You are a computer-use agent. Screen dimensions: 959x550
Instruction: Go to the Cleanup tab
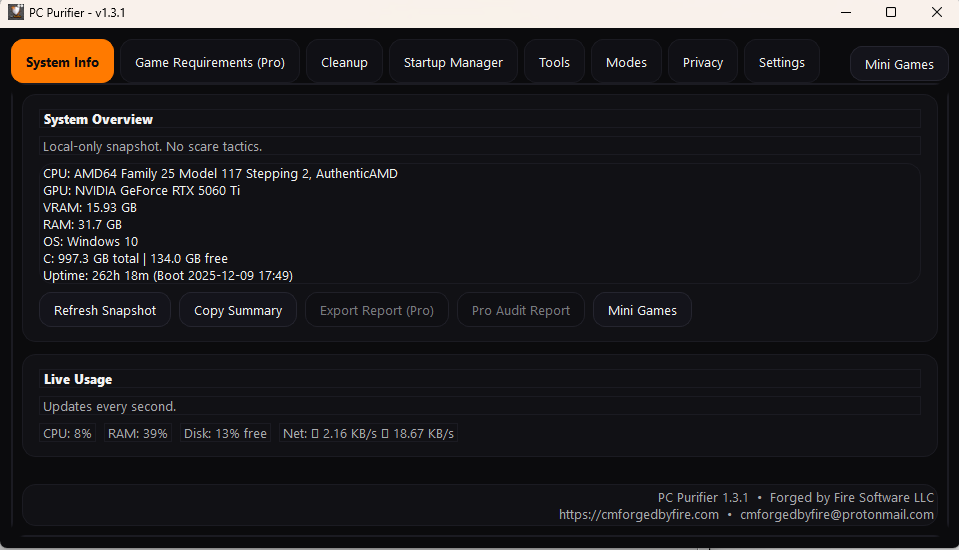(344, 62)
